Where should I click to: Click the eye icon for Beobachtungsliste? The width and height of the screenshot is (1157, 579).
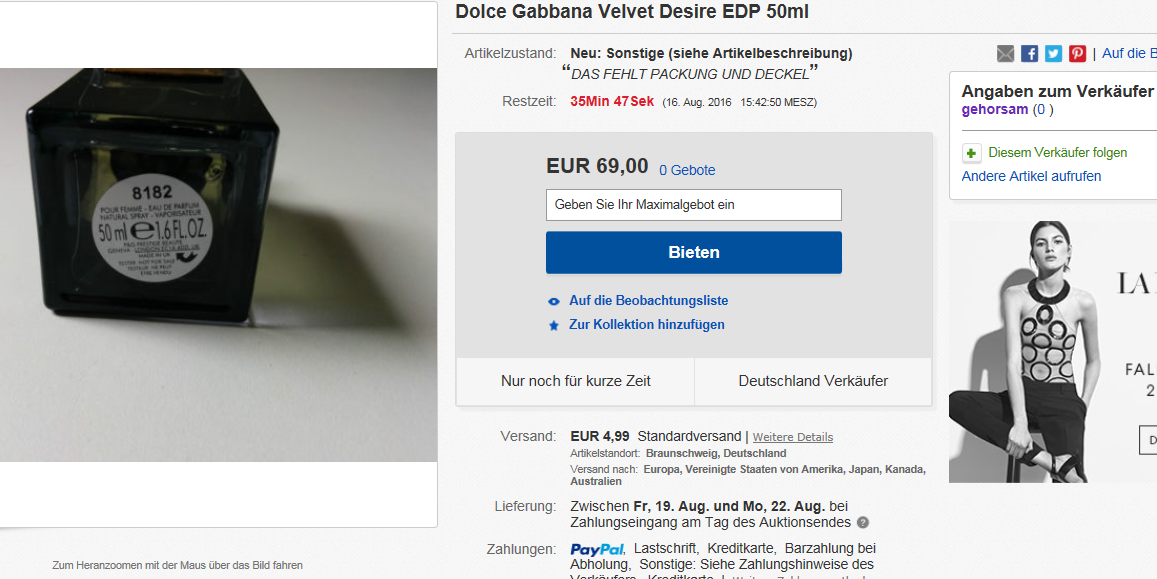point(554,302)
